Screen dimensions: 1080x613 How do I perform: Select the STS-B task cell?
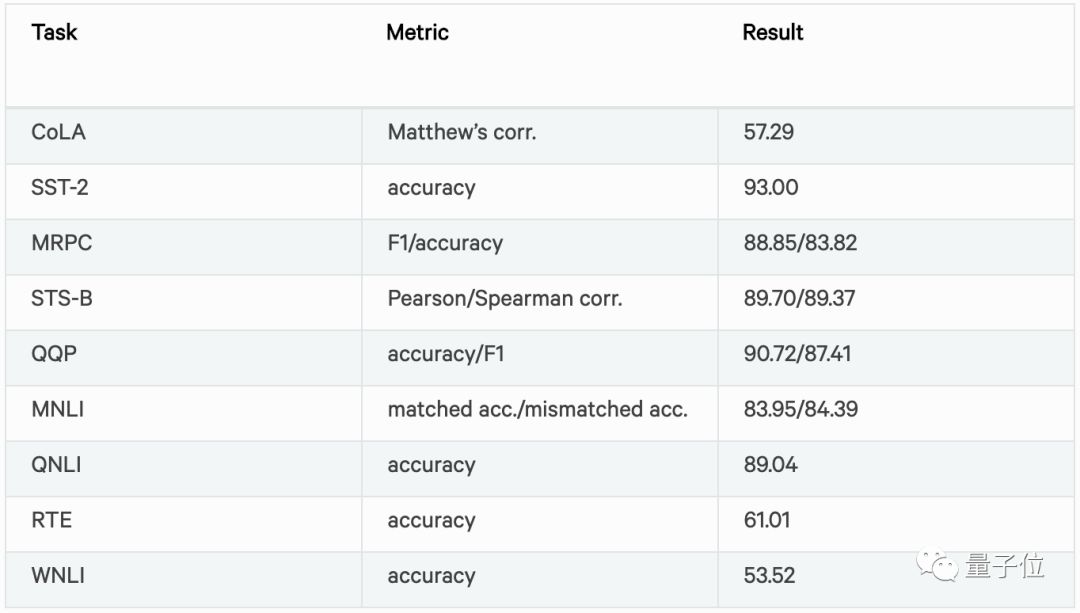coord(62,298)
